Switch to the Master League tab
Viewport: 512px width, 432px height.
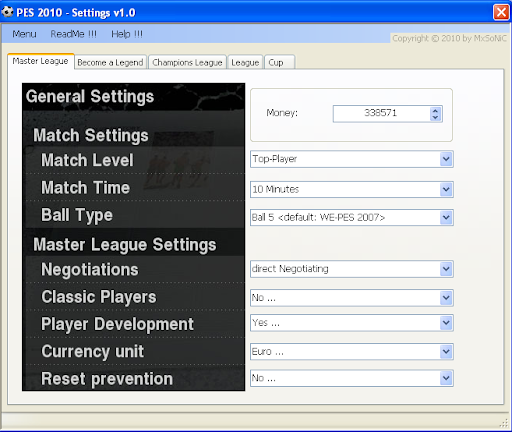[x=40, y=61]
